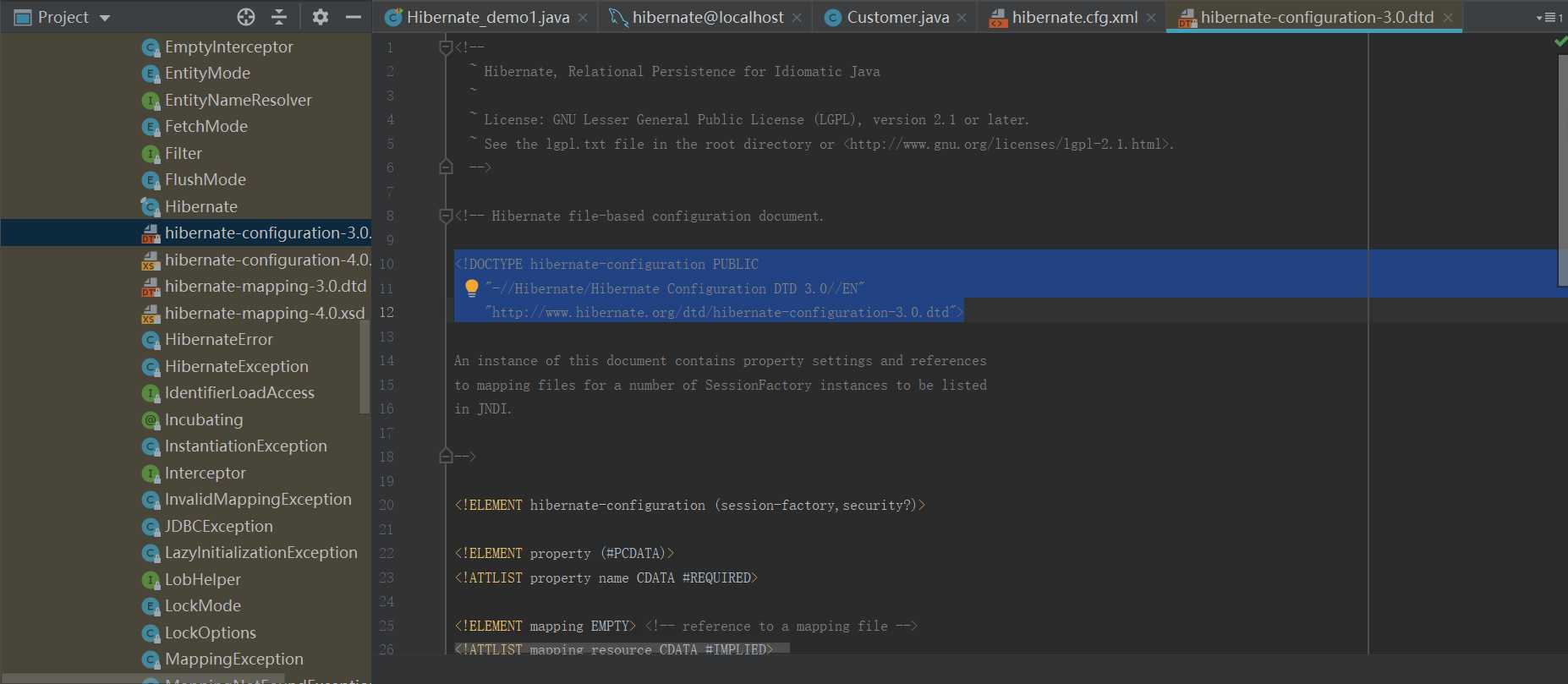Click the hibernate-configuration-3.0.dtd URL on line 12
This screenshot has width=1568, height=684.
[x=721, y=313]
